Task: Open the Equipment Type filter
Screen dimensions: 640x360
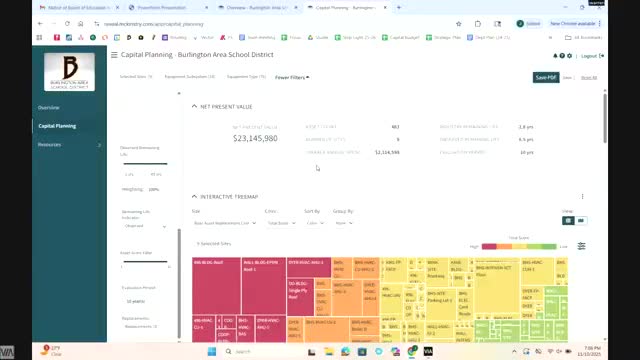Action: tap(246, 77)
